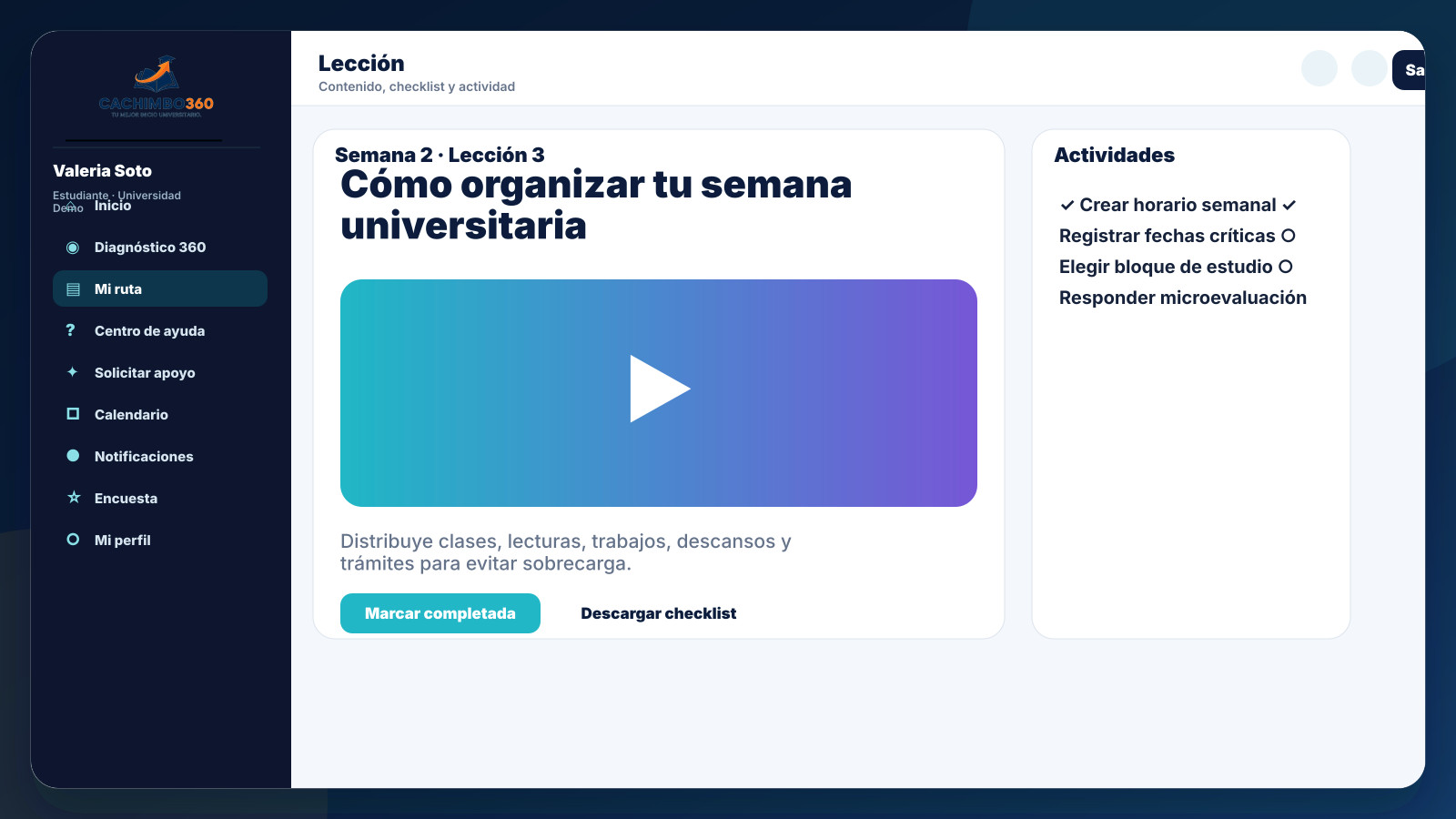Click the Encuesta star icon
Image resolution: width=1456 pixels, height=819 pixels.
pyautogui.click(x=74, y=498)
